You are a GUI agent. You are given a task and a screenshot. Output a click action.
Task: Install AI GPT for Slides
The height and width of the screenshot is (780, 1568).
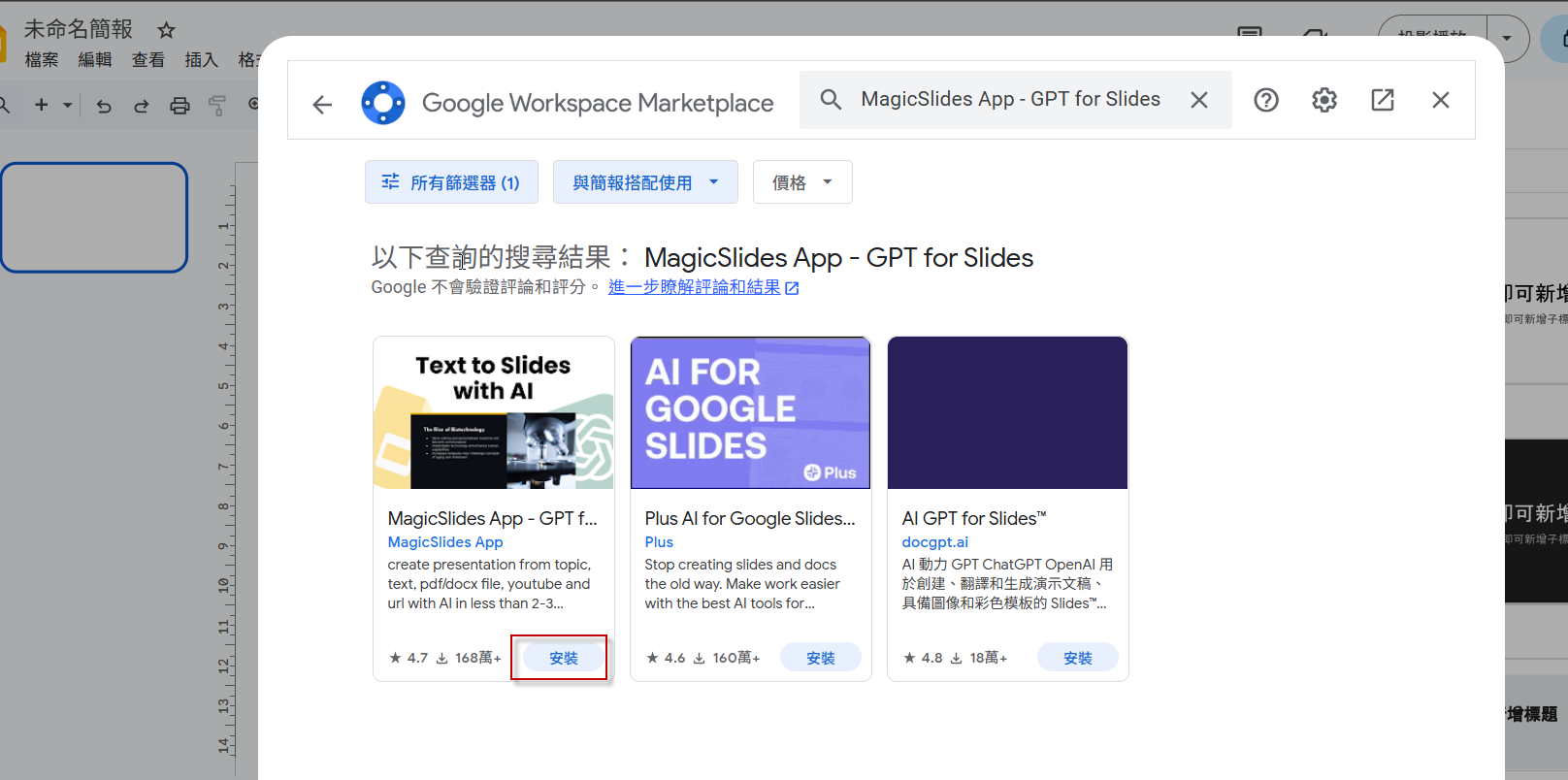tap(1078, 658)
